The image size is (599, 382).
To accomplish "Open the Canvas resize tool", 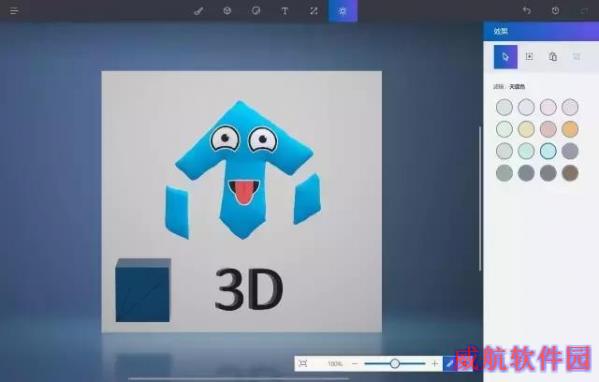I will coord(314,11).
